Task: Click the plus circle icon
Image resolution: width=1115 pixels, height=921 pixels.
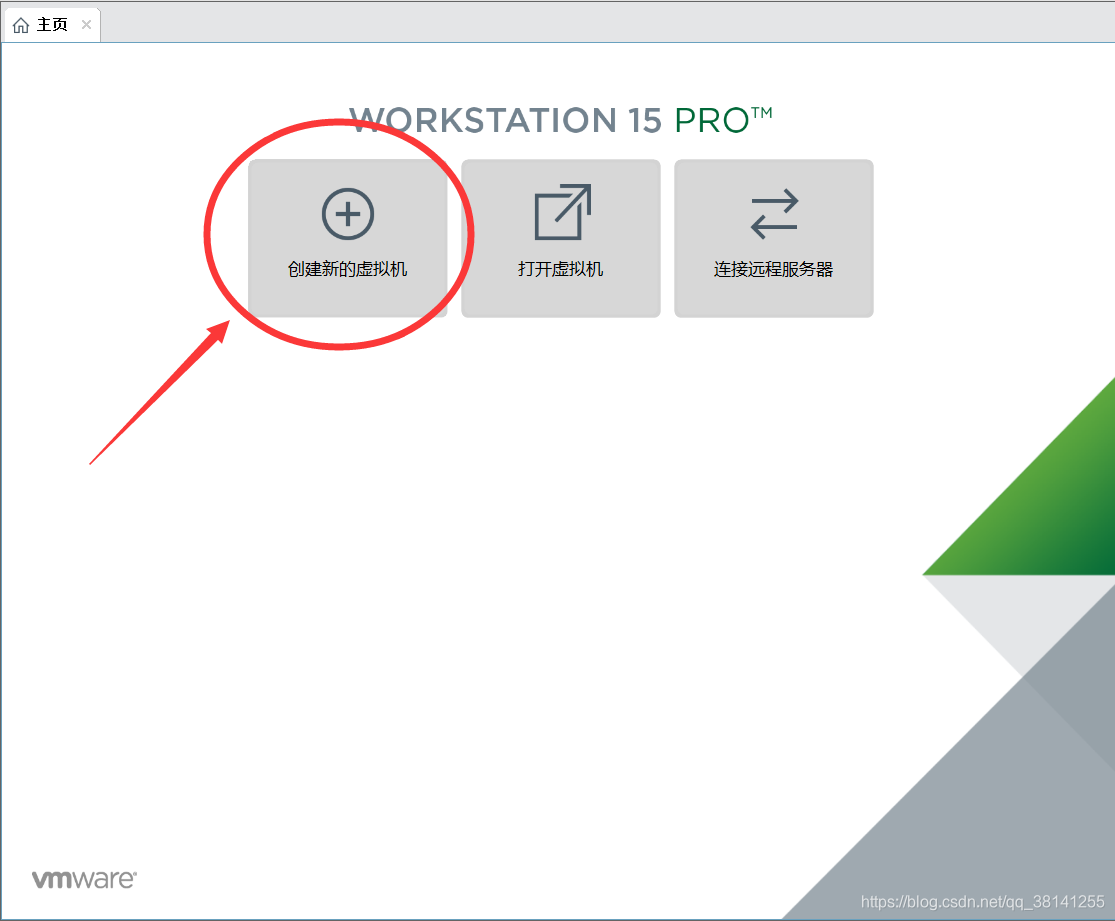Action: (348, 214)
